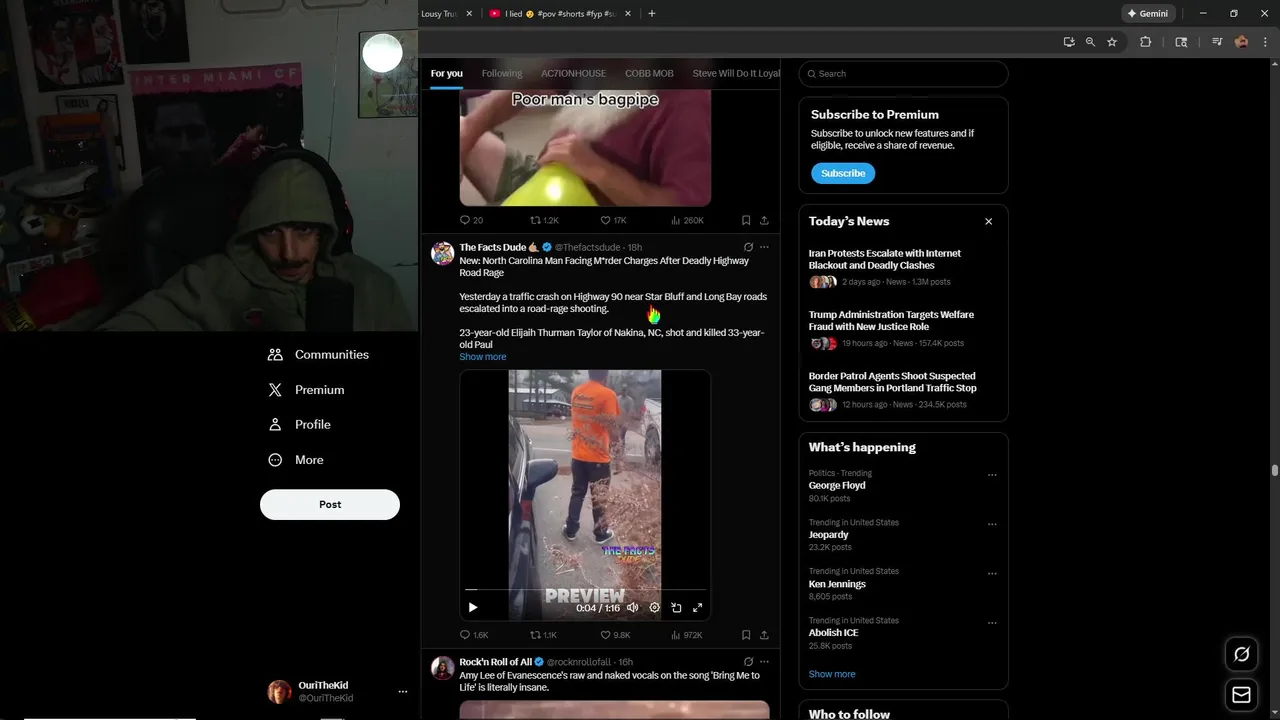Open Grok icon on Rock'n Roll of All post
Image resolution: width=1280 pixels, height=720 pixels.
(748, 662)
